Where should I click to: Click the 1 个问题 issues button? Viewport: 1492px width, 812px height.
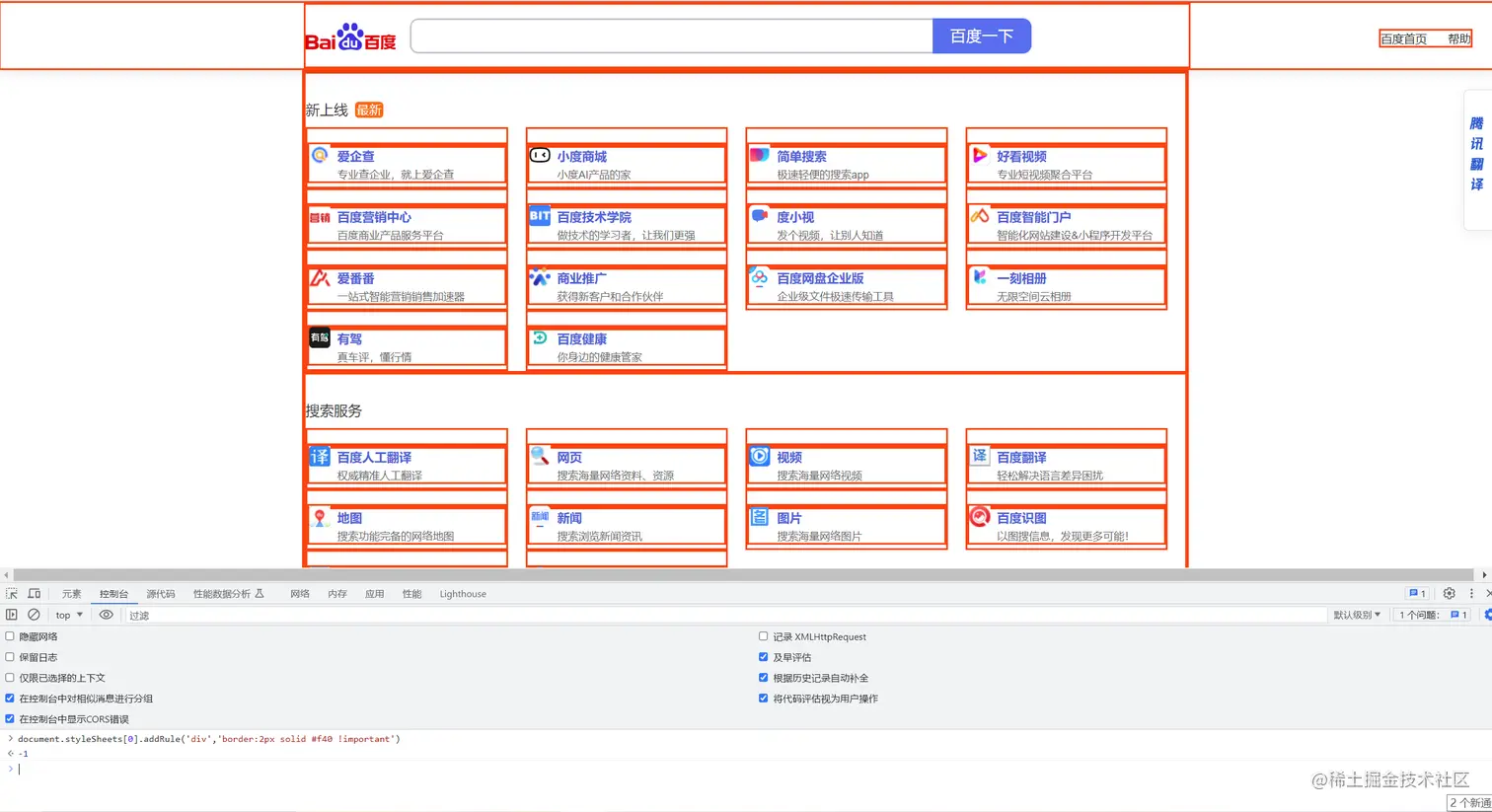pyautogui.click(x=1433, y=615)
